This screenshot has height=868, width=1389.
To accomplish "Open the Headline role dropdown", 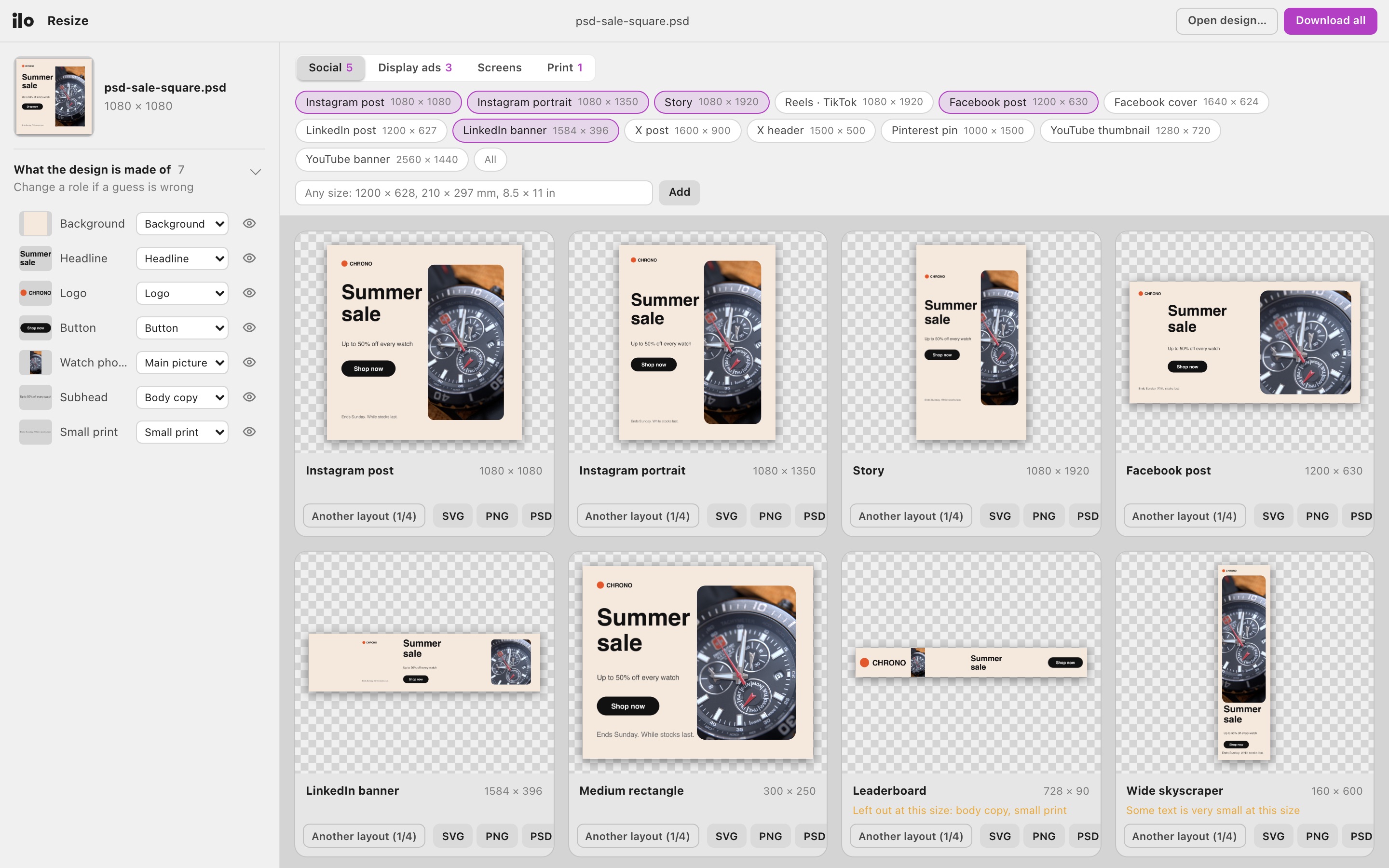I will point(182,258).
